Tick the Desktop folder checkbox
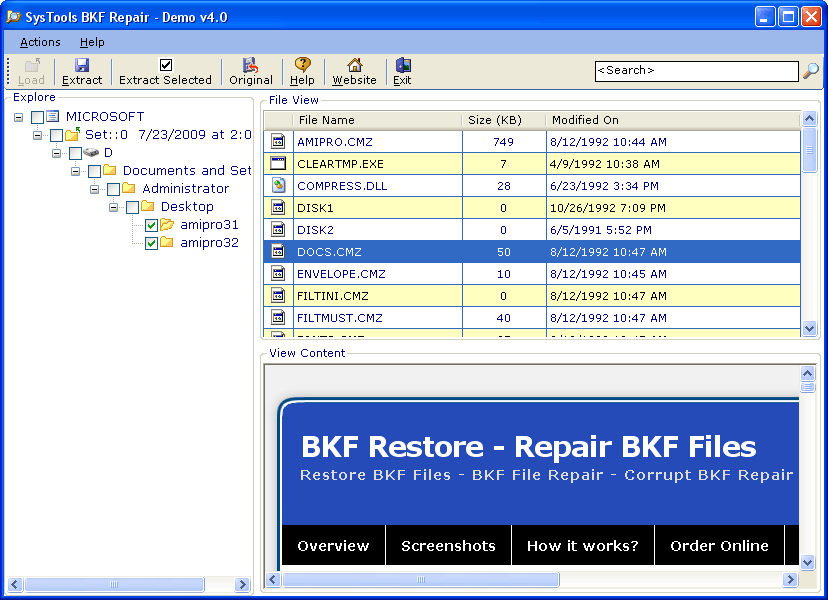828x600 pixels. coord(132,207)
